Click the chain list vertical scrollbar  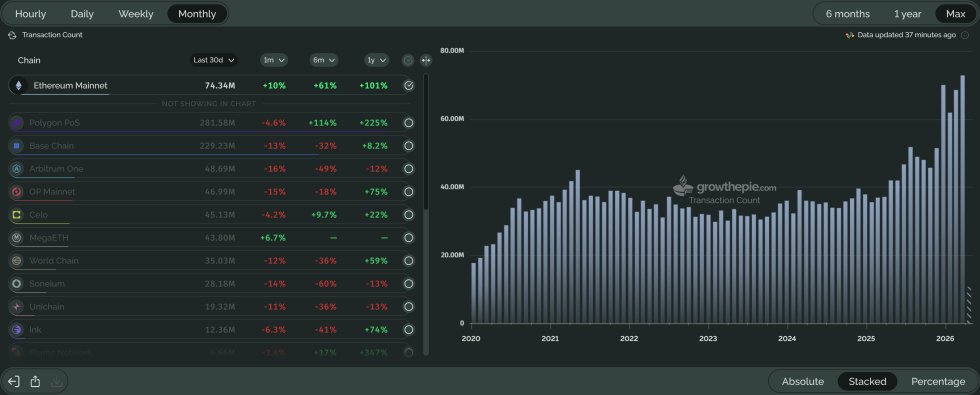(426, 142)
